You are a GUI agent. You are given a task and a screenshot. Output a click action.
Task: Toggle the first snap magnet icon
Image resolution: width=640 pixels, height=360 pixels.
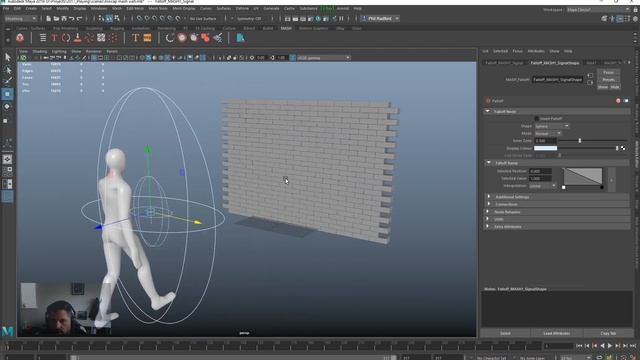point(139,18)
